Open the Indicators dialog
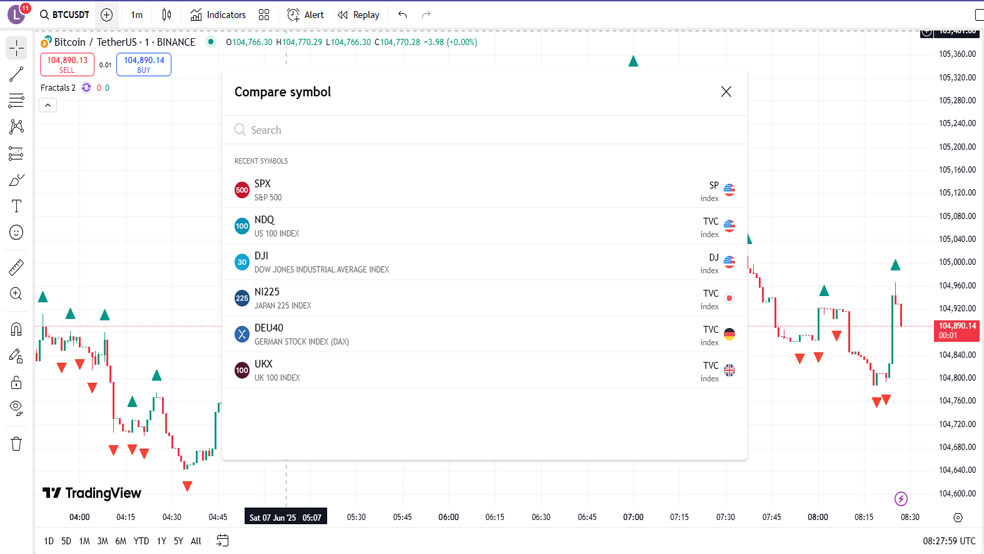The height and width of the screenshot is (554, 984). (x=218, y=14)
